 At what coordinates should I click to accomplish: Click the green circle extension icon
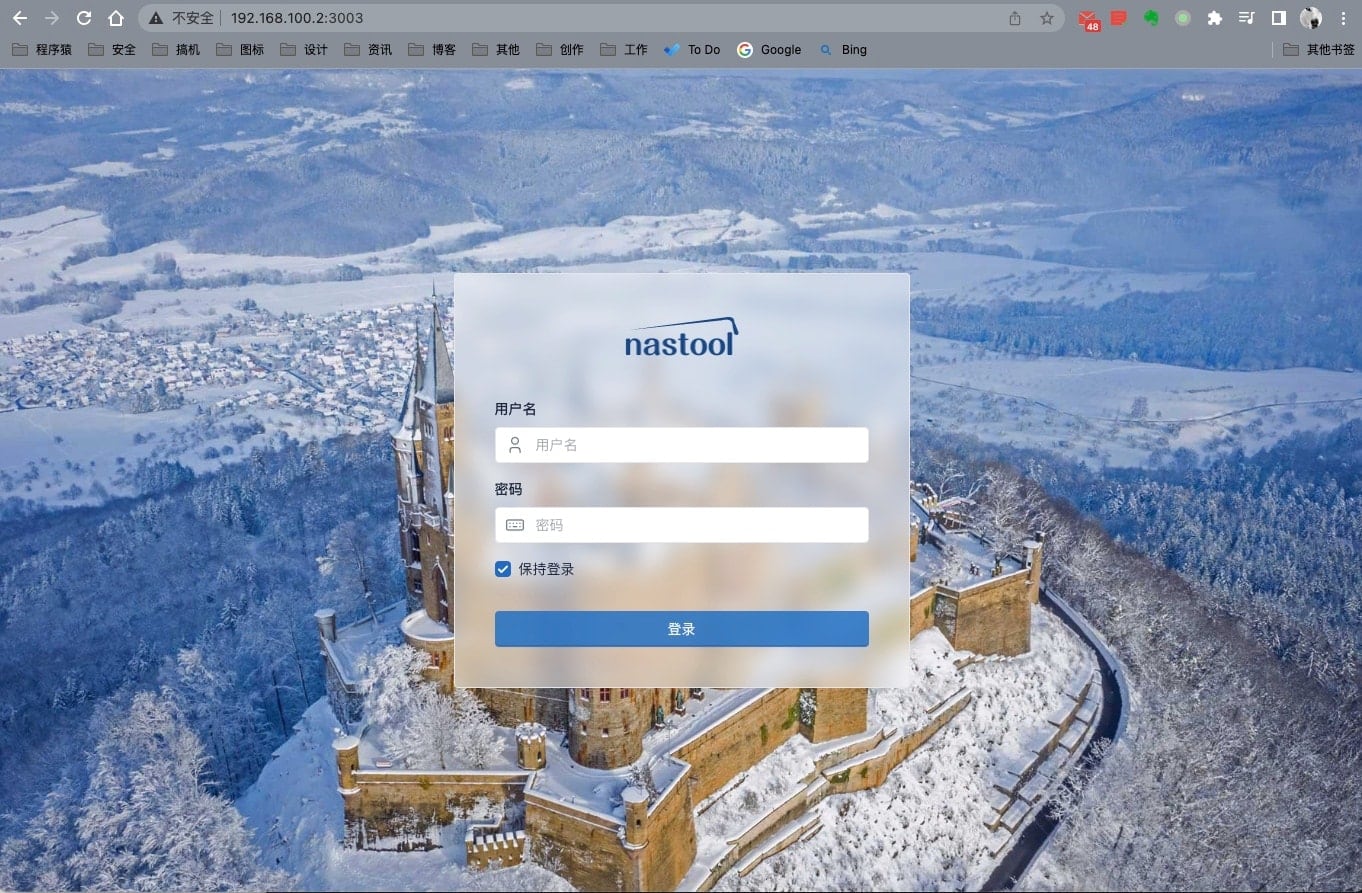[x=1183, y=18]
